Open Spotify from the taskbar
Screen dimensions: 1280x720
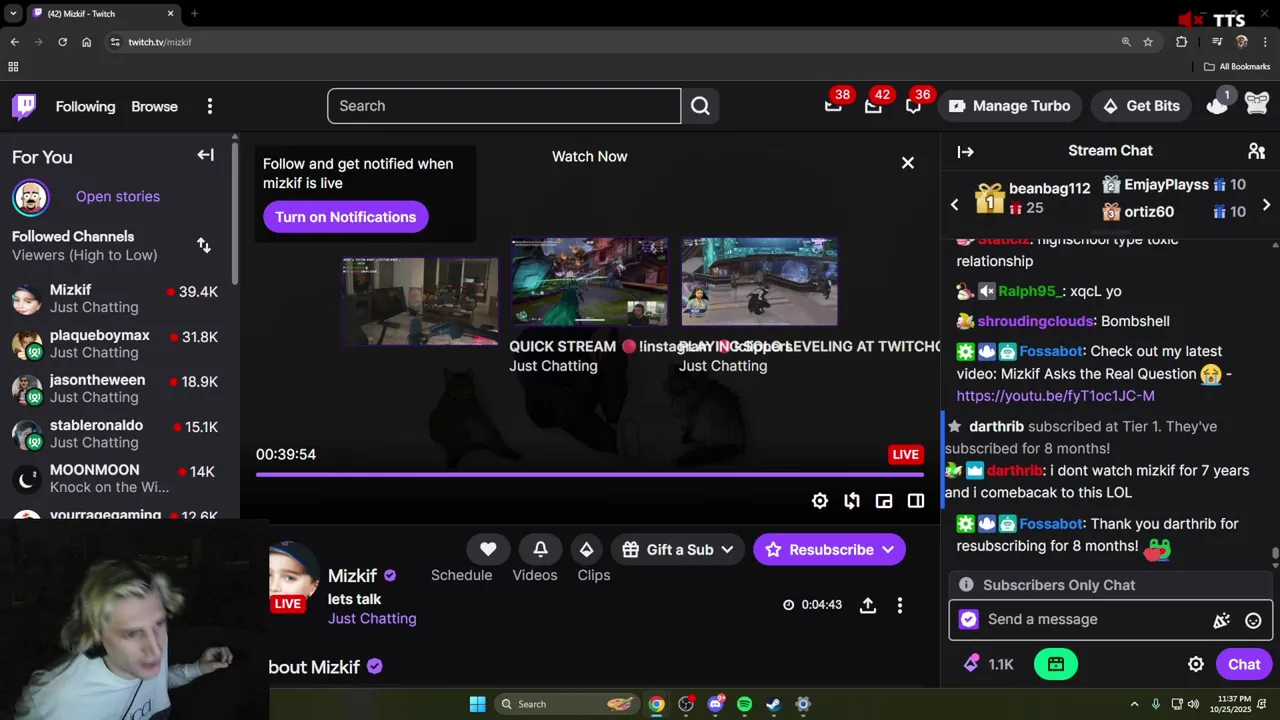(744, 704)
